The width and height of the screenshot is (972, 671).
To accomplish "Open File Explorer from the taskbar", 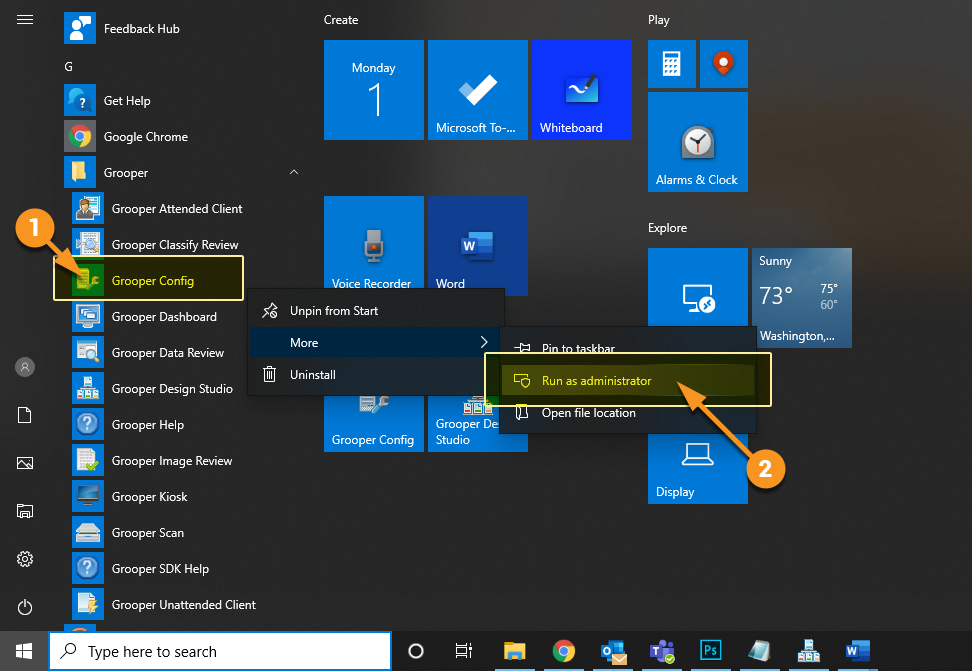I will [x=514, y=652].
